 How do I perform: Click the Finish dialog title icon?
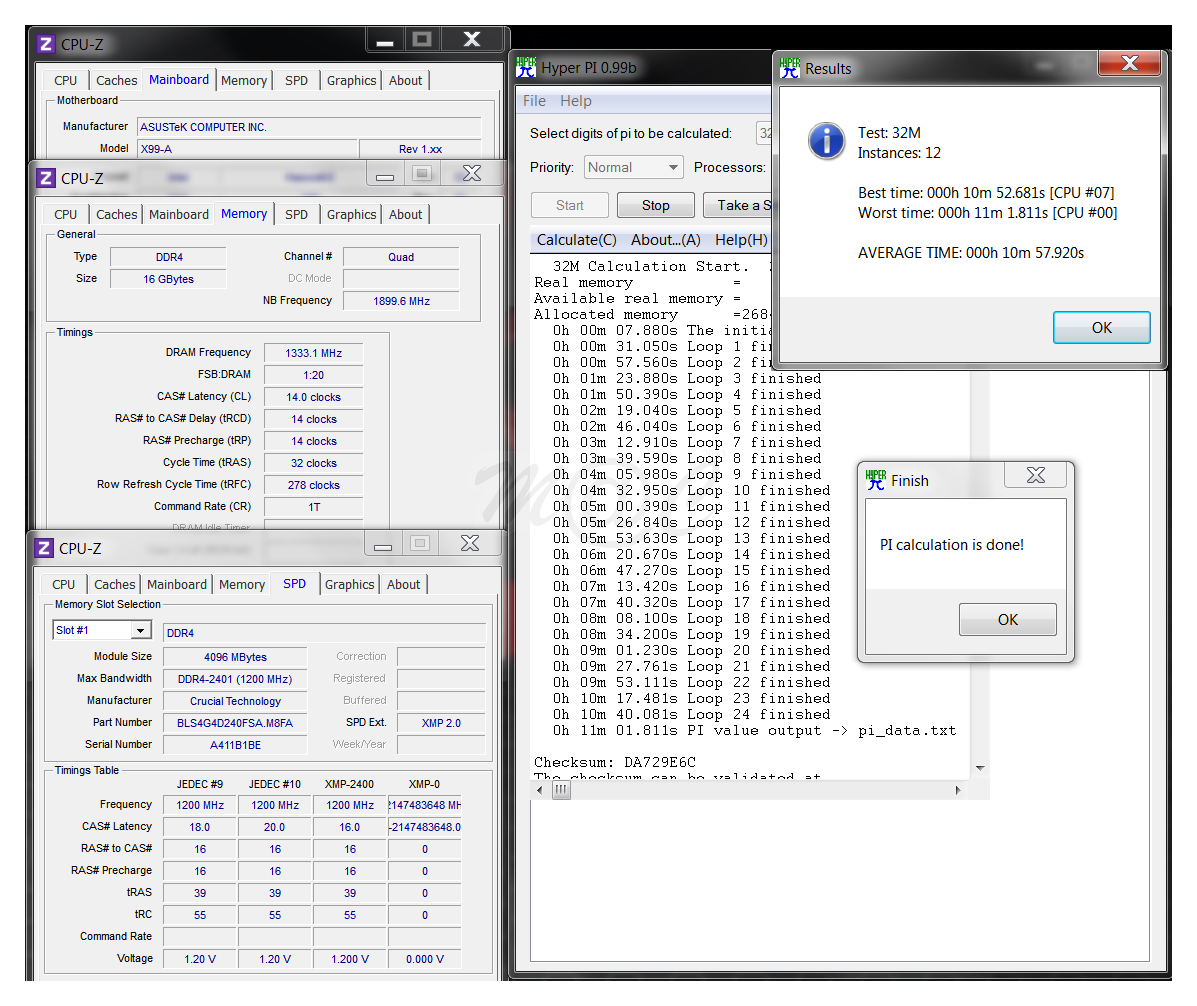point(876,480)
